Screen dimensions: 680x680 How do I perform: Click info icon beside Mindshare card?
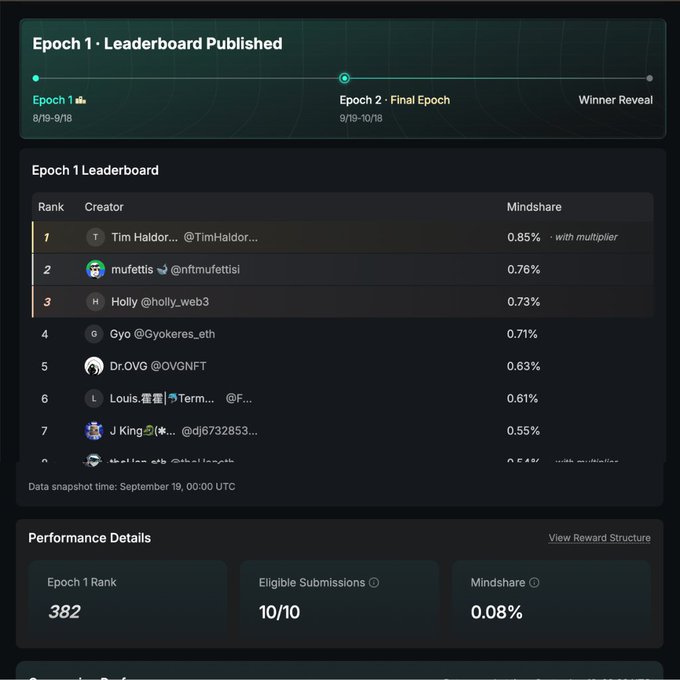pyautogui.click(x=534, y=582)
